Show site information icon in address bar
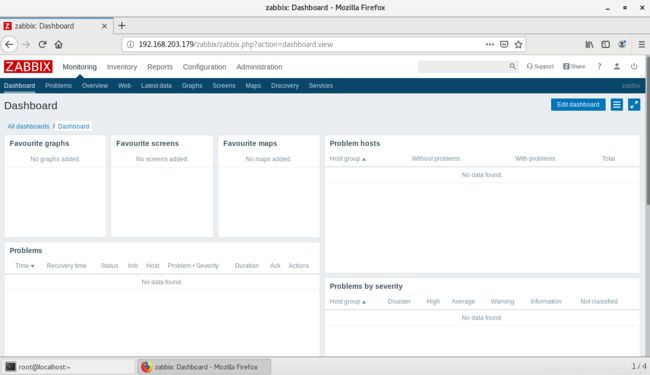650x375 pixels. pos(130,44)
